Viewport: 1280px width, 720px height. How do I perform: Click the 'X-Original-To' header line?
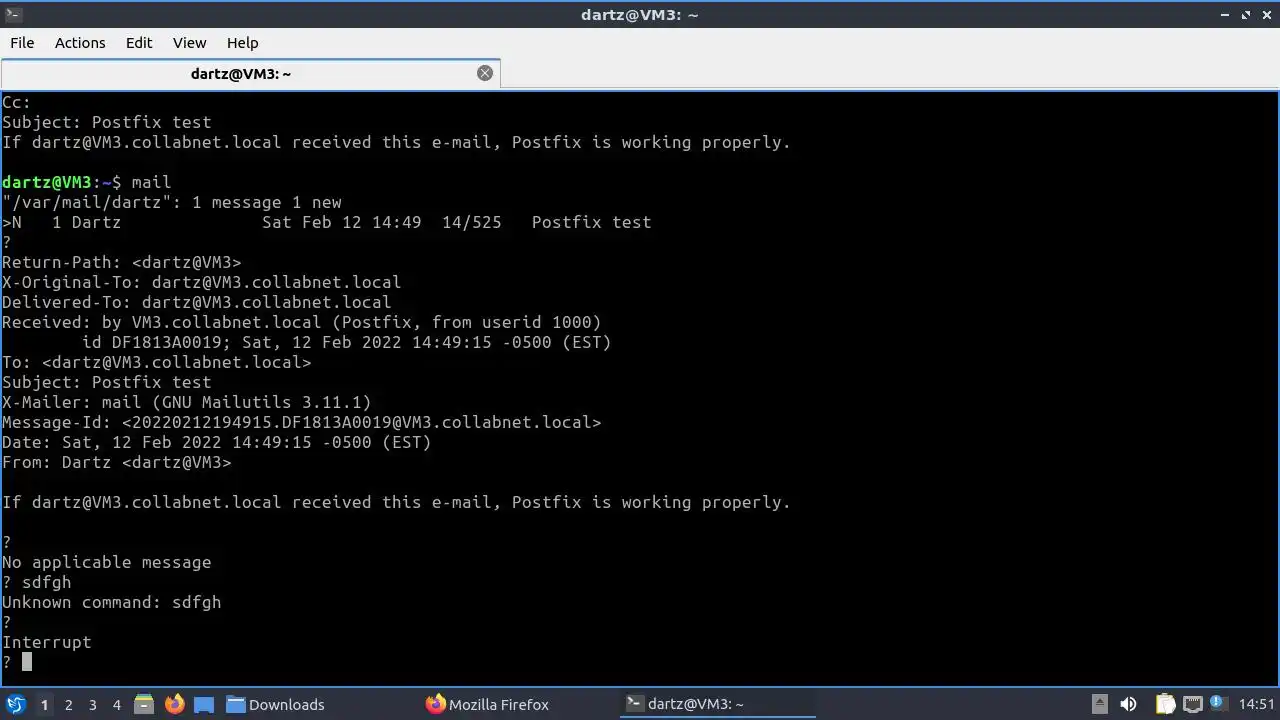(x=201, y=282)
